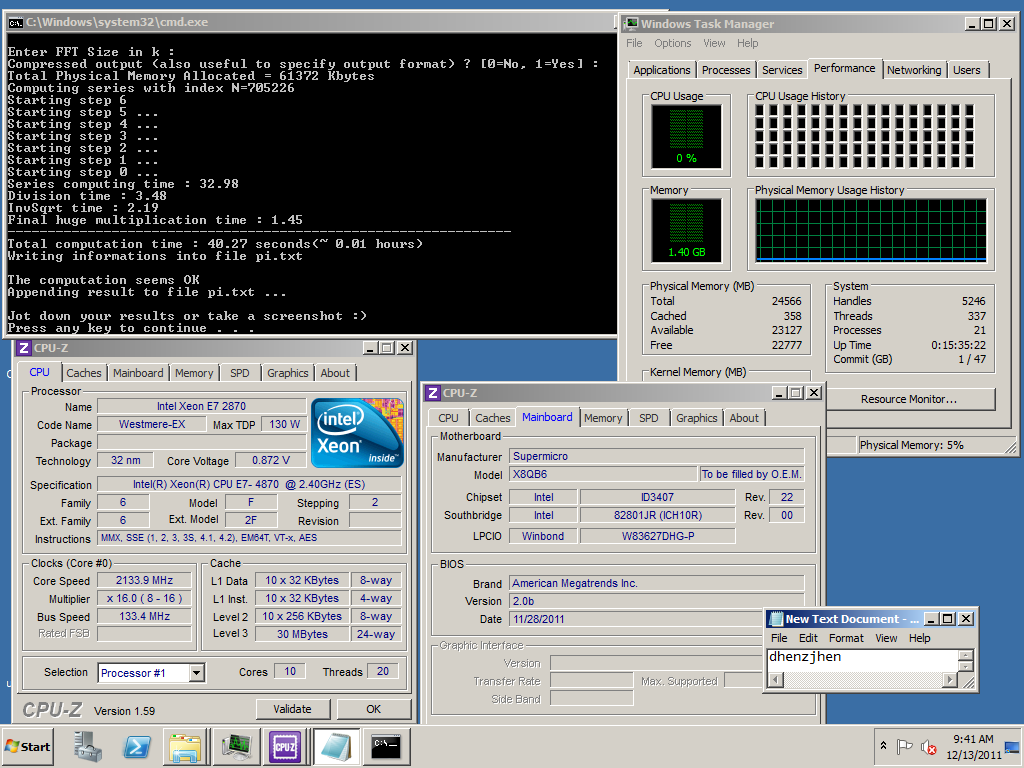Switch to SPD tab in Mainboard CPU-Z window
This screenshot has height=768, width=1024.
pyautogui.click(x=648, y=418)
